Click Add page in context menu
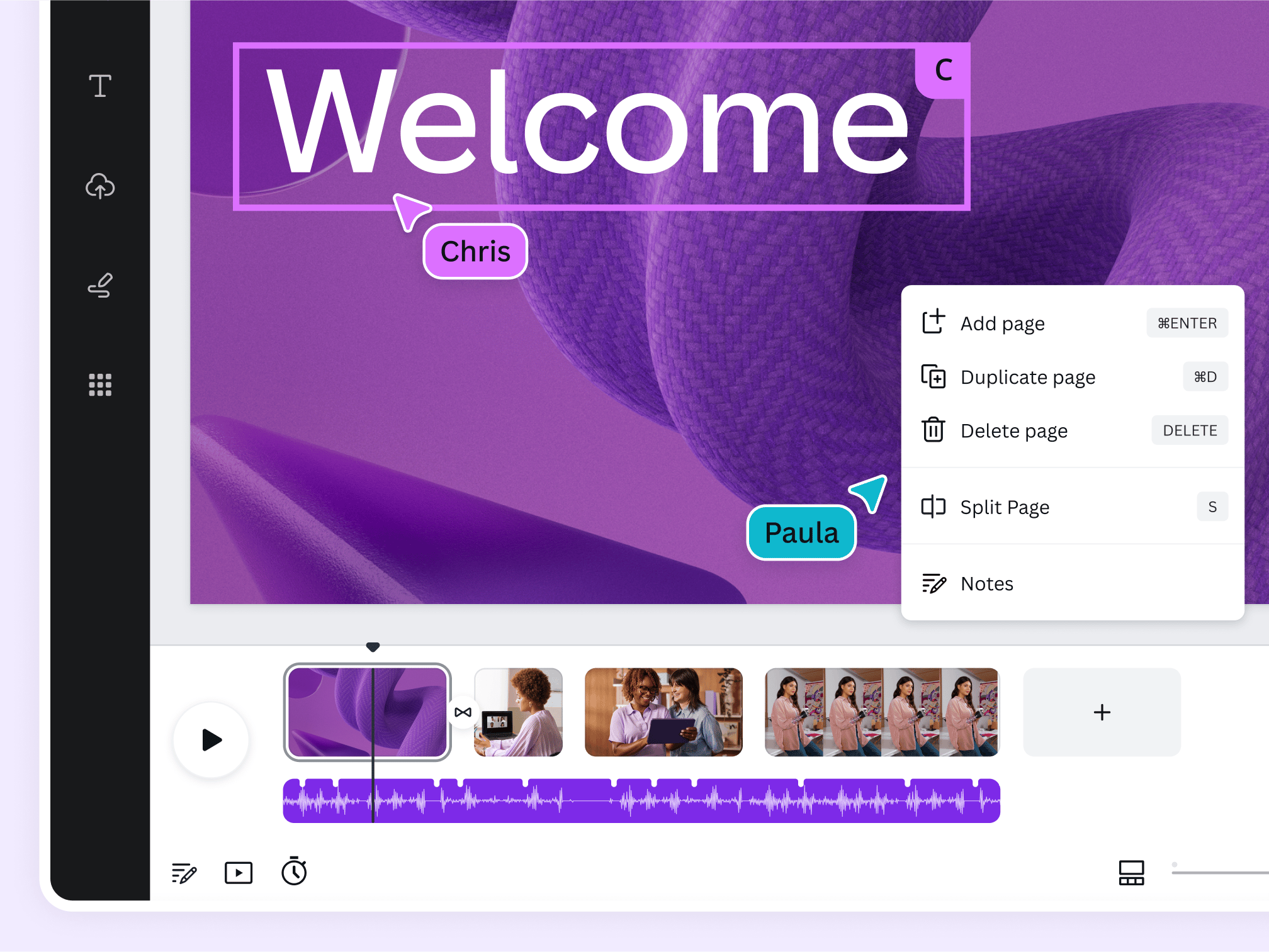 pyautogui.click(x=1001, y=323)
